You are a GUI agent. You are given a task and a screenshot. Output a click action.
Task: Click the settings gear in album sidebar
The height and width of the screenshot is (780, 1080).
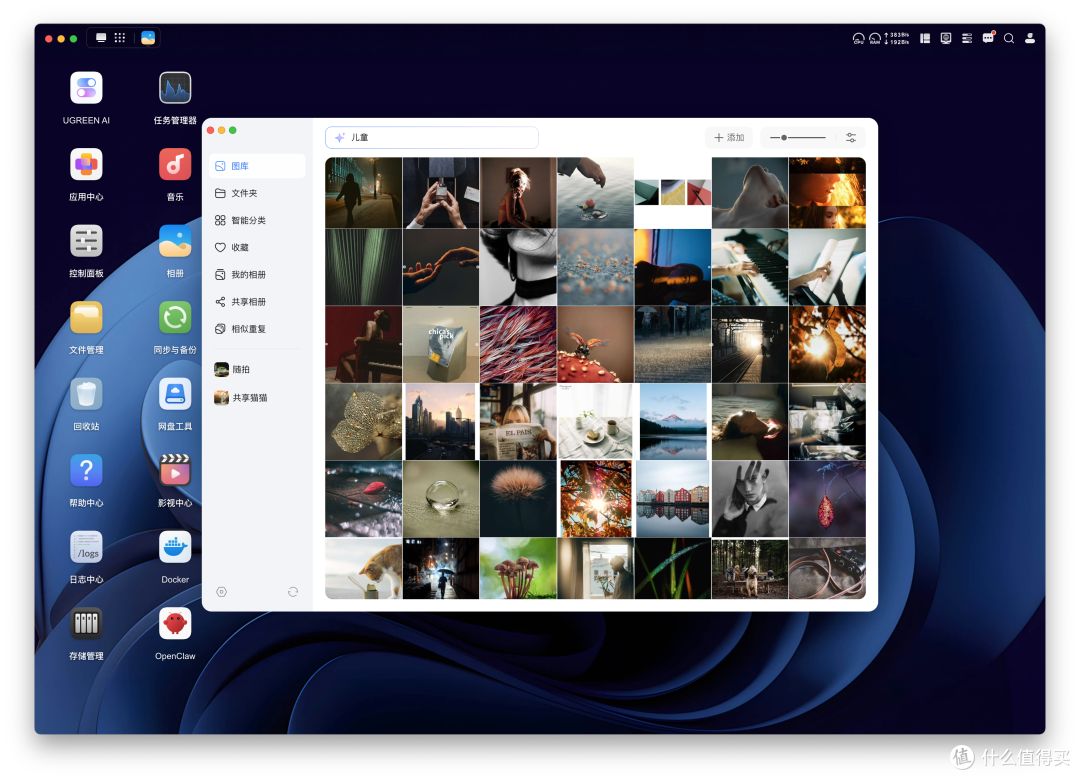click(221, 592)
